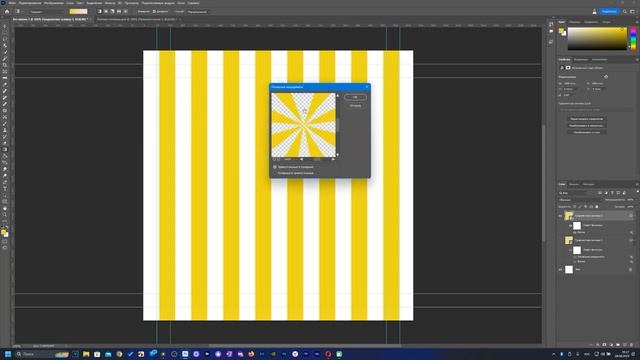The image size is (640, 360).
Task: Click the Share button at top right
Action: point(609,11)
